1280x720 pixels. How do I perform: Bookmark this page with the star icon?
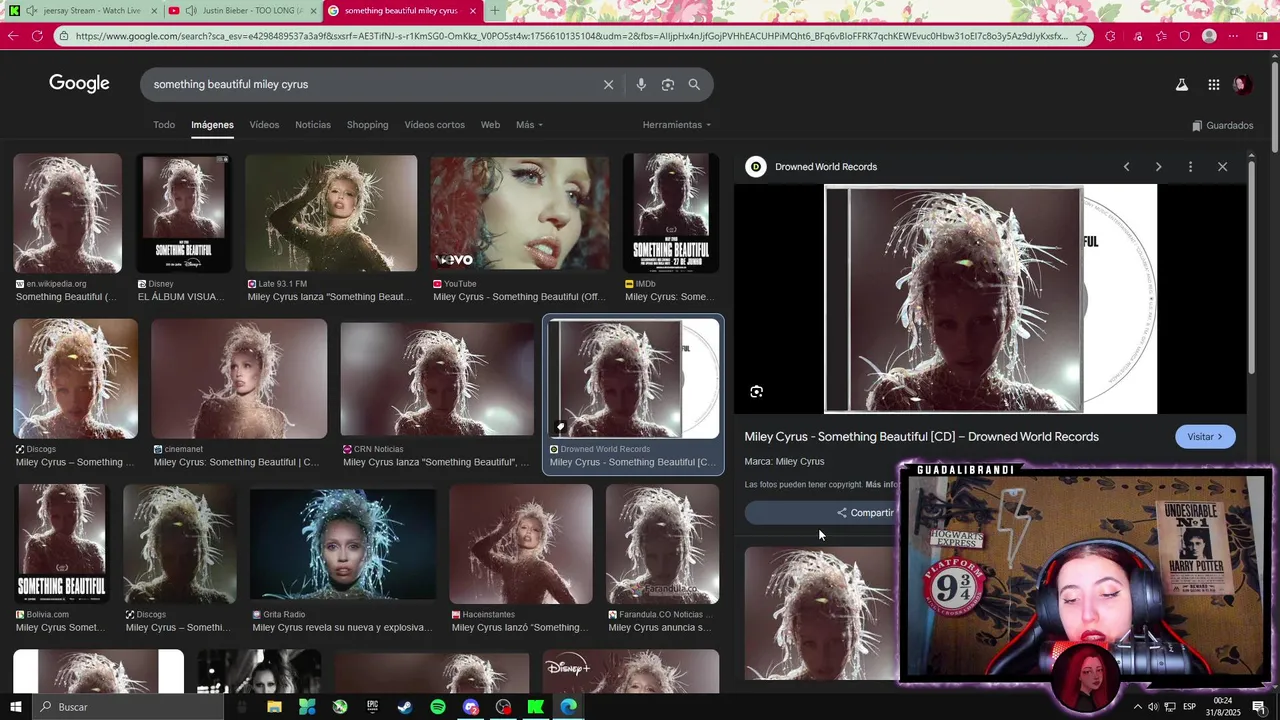(1081, 36)
